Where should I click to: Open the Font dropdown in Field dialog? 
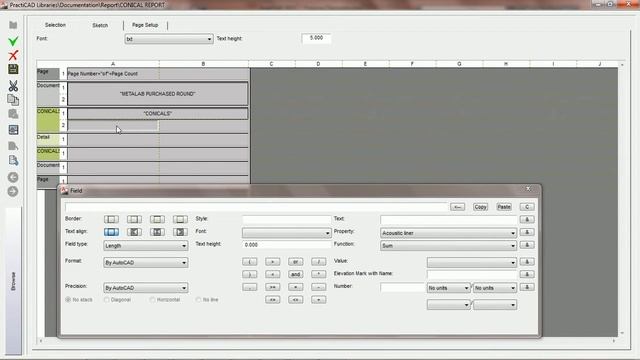(286, 233)
